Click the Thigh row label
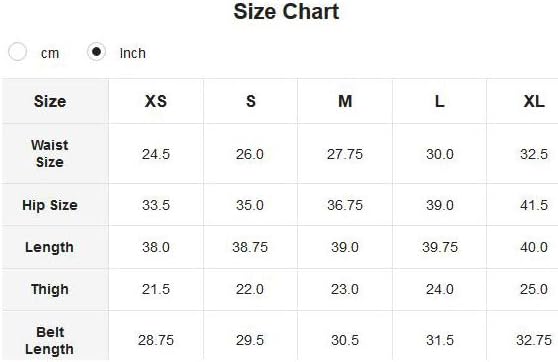This screenshot has height=362, width=558. 50,289
